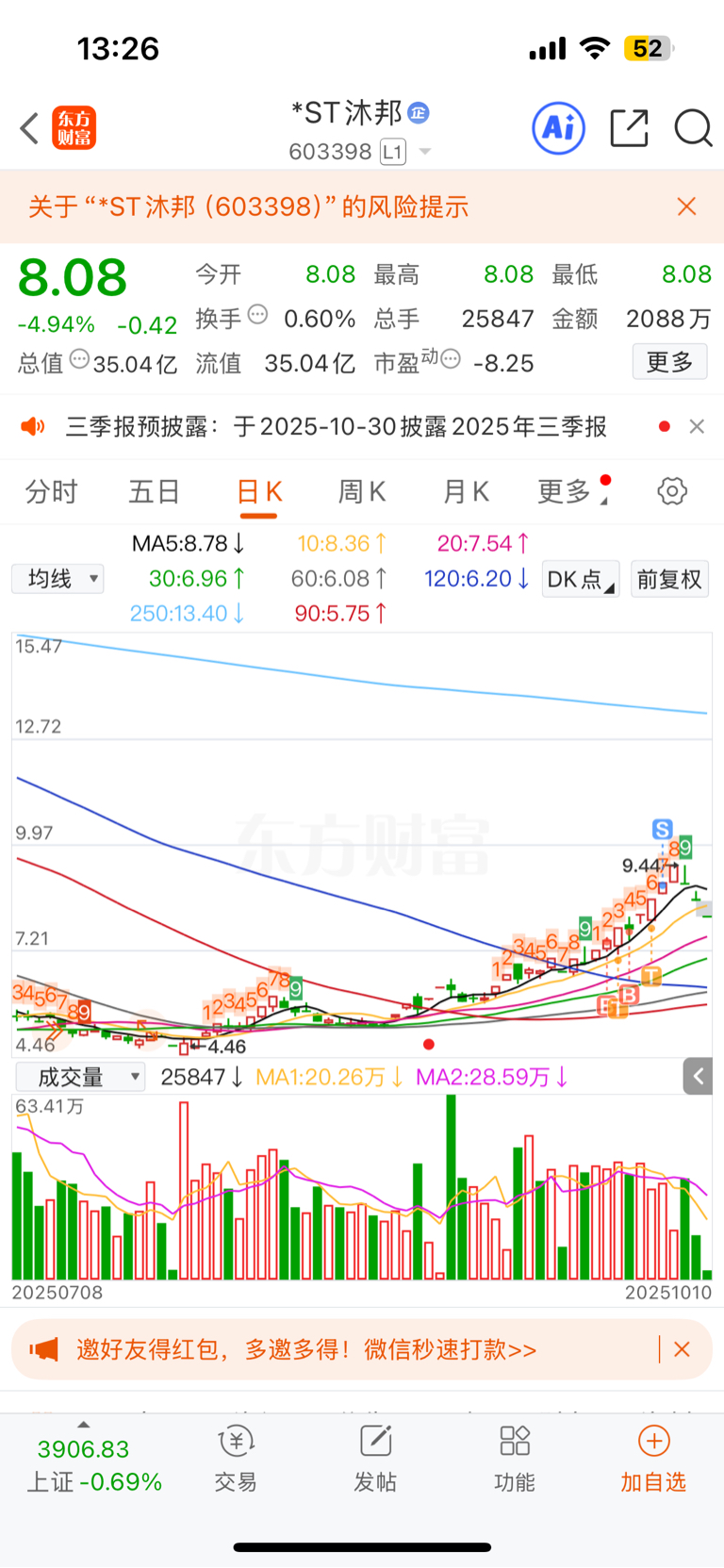This screenshot has width=724, height=1568.
Task: Open 上证 index 3906.83 ticker
Action: (94, 1465)
